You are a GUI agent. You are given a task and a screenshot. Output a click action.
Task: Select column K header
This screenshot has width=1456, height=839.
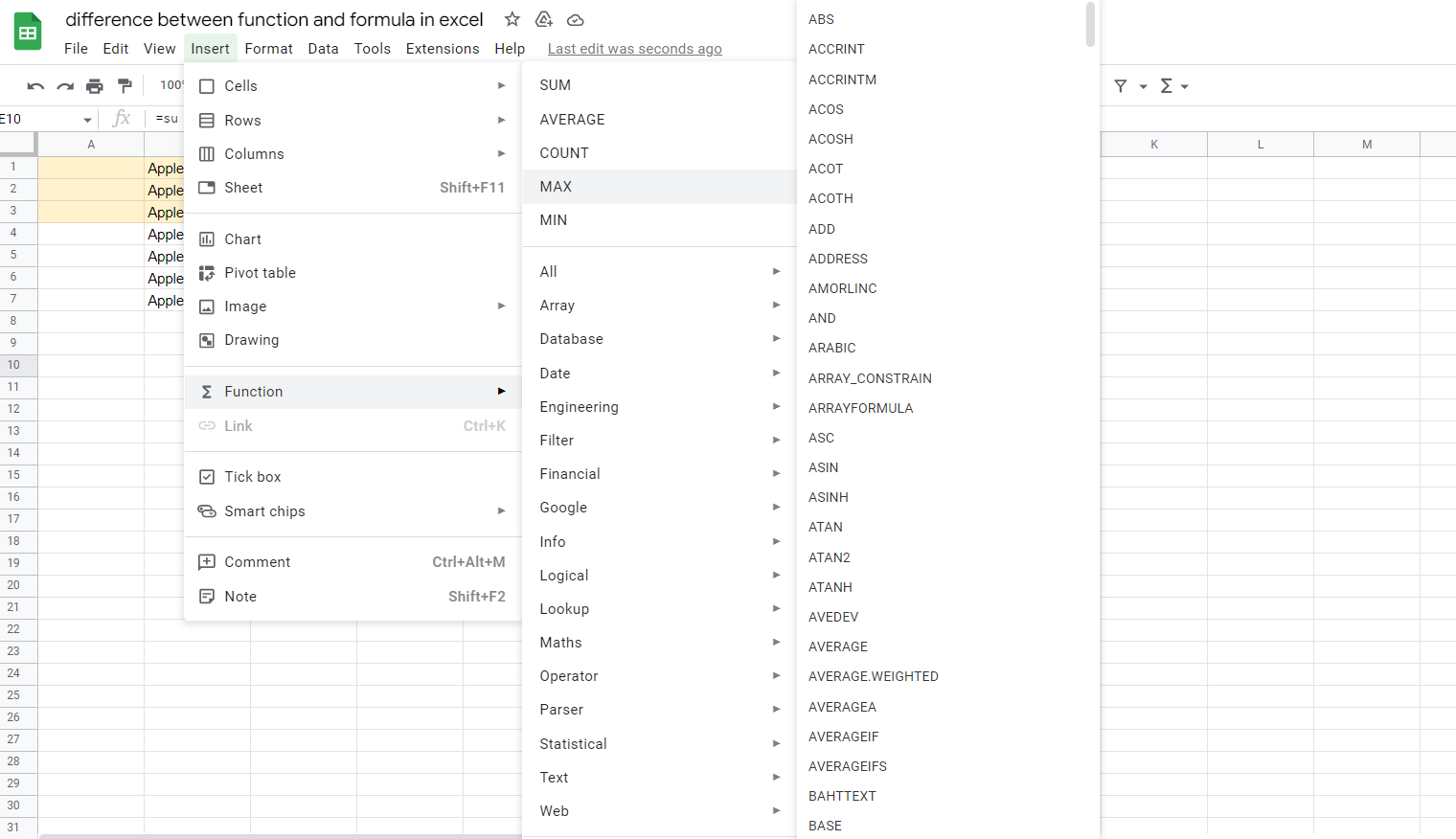click(1154, 145)
